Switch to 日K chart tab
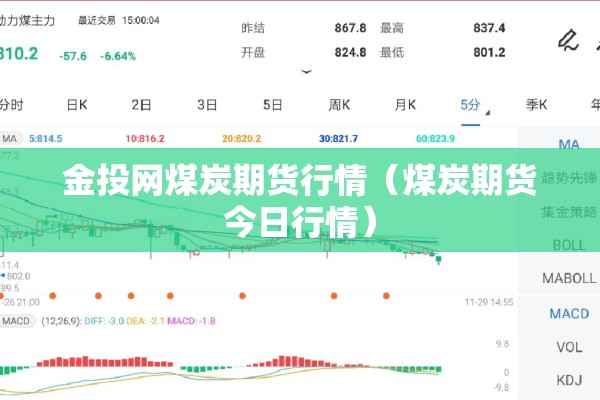 (x=77, y=105)
